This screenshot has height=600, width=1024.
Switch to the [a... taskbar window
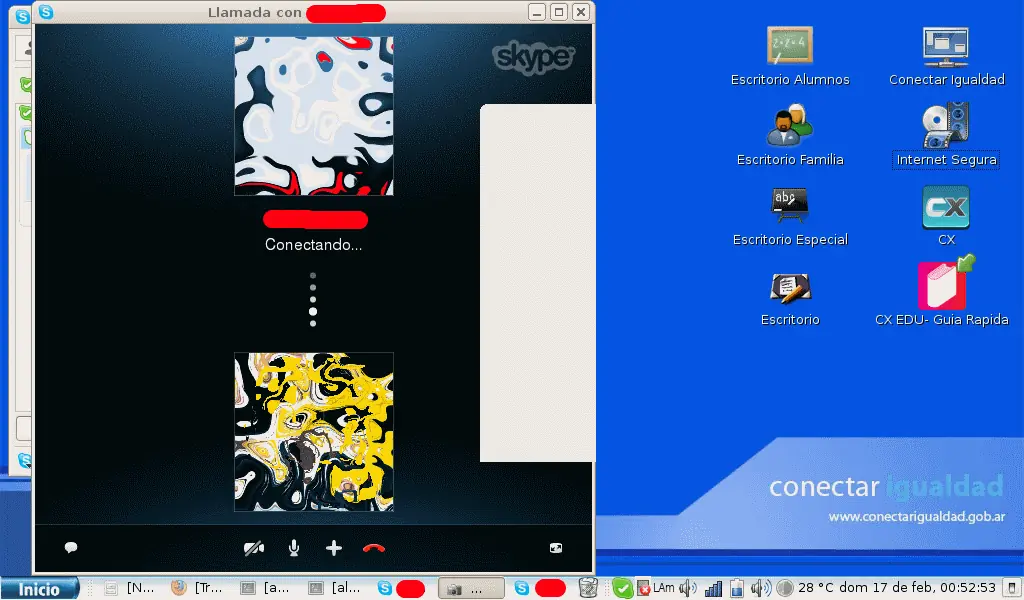click(264, 588)
